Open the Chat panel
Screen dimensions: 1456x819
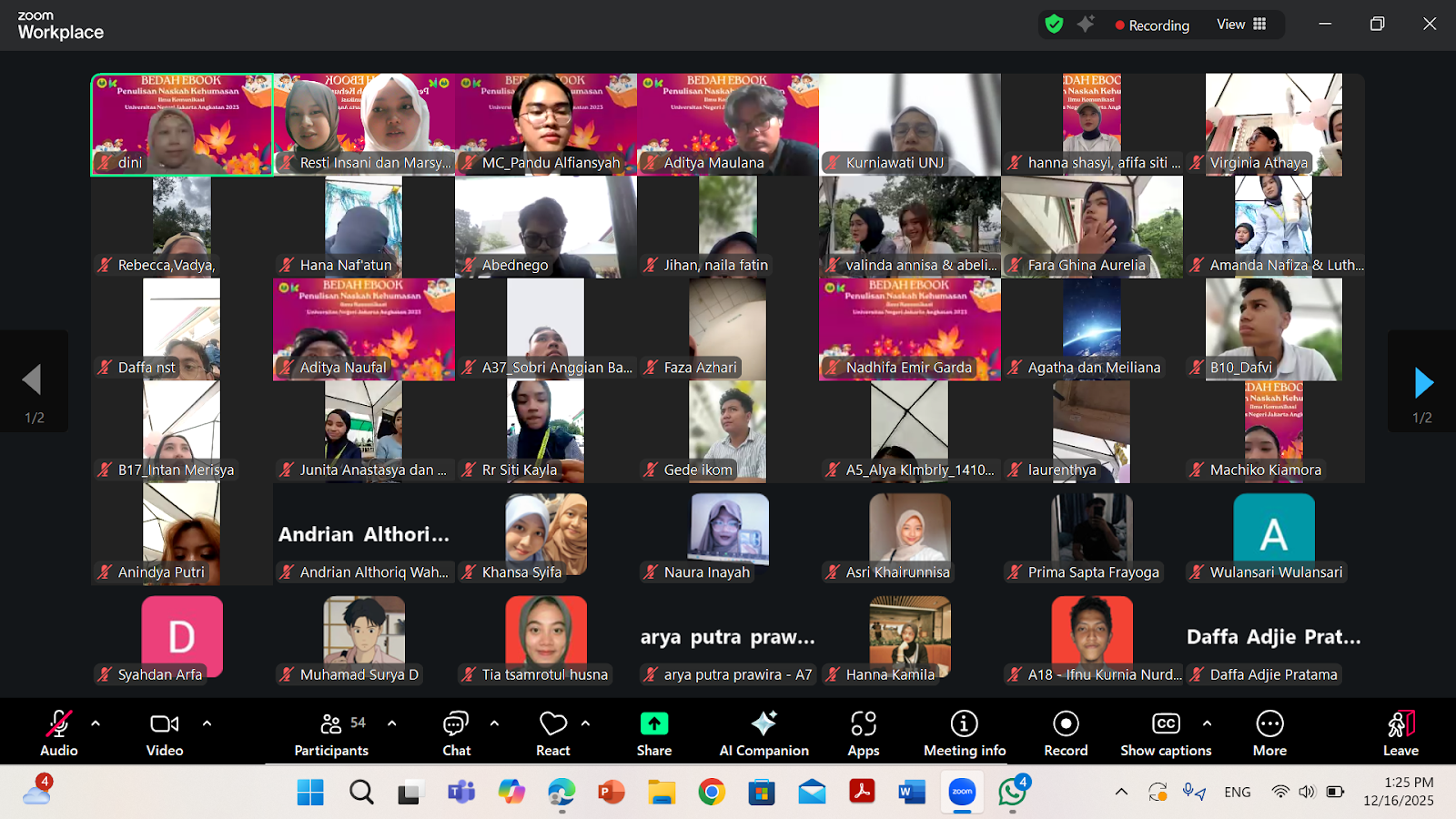pyautogui.click(x=456, y=733)
